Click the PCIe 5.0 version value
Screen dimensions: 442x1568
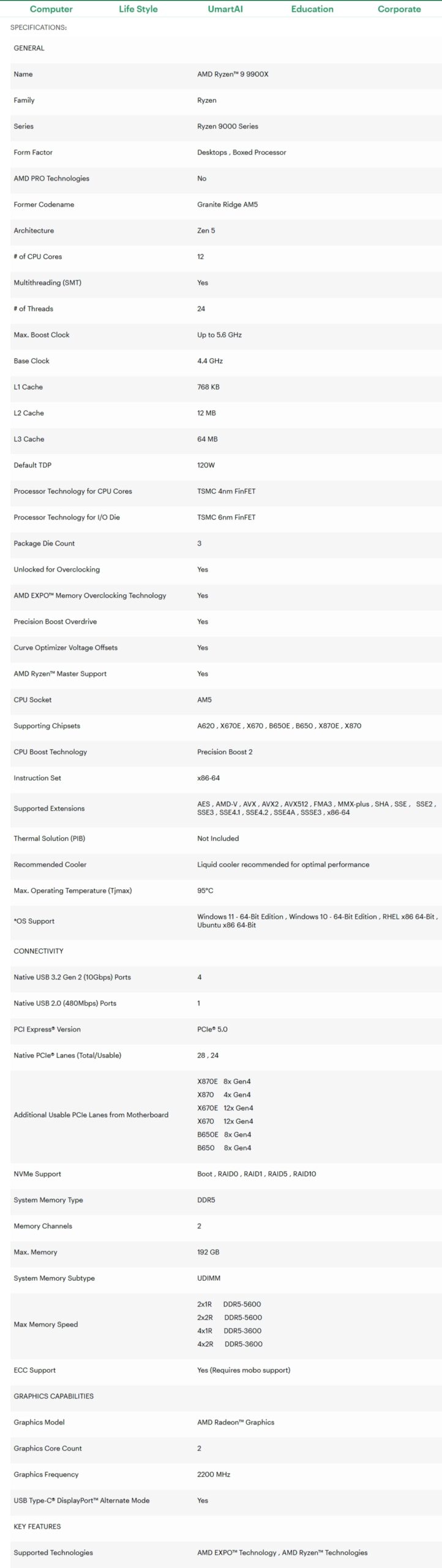click(x=212, y=1029)
